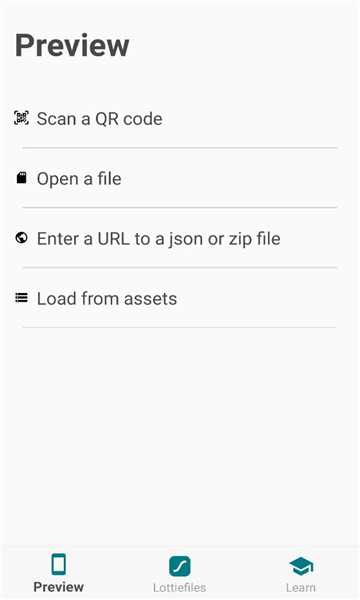This screenshot has height=600, width=360.
Task: Click the divider line under the URL option
Action: (x=179, y=267)
